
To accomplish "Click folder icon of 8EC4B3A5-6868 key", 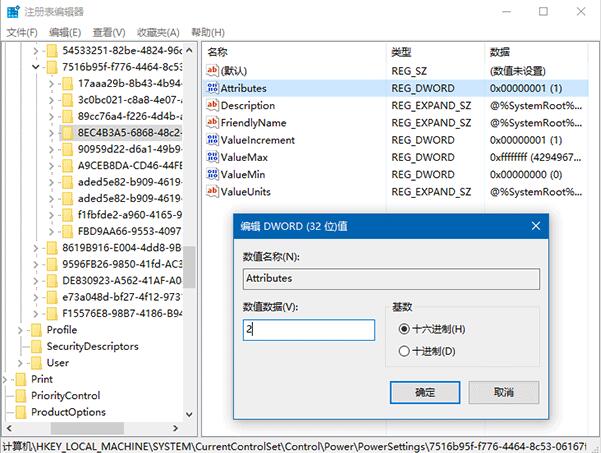I will pyautogui.click(x=67, y=133).
